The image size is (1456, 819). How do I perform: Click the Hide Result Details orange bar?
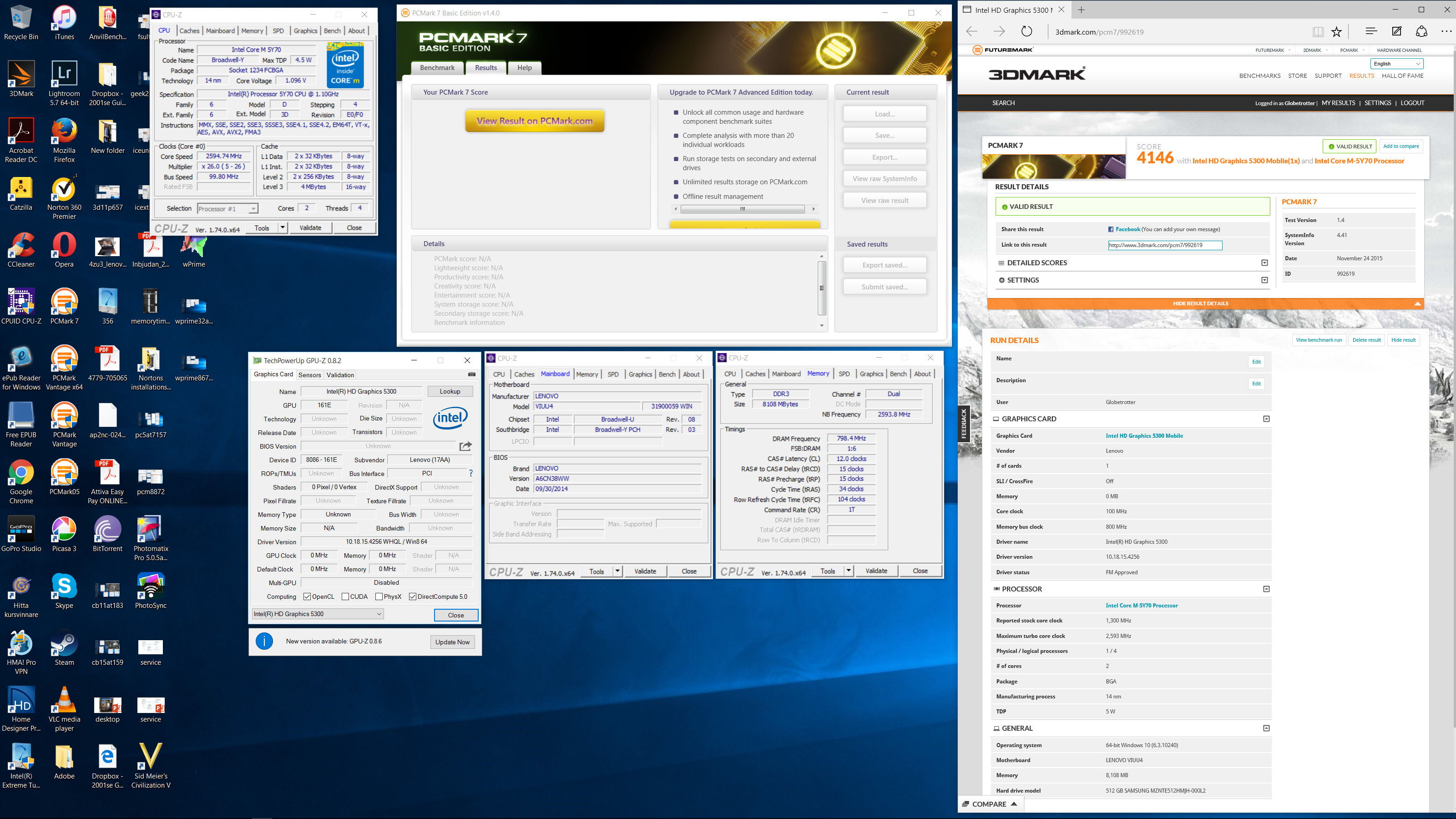click(1205, 303)
